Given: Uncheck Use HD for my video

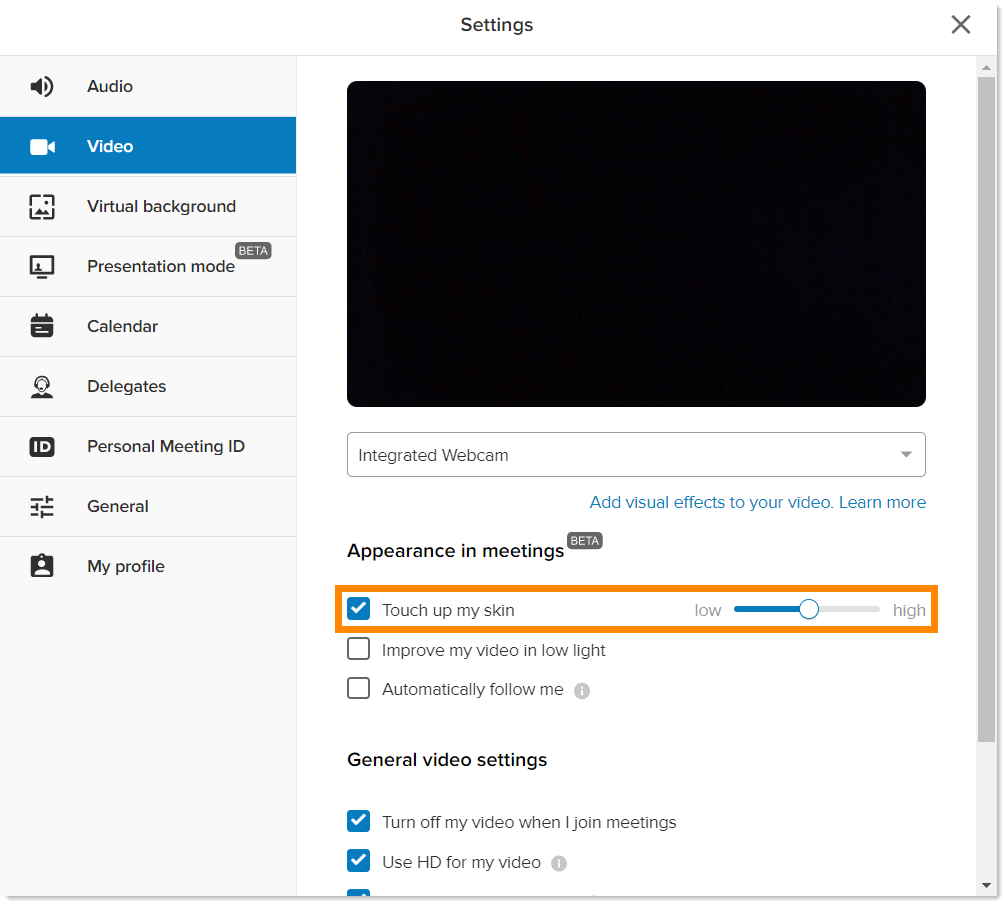Looking at the screenshot, I should pos(358,860).
